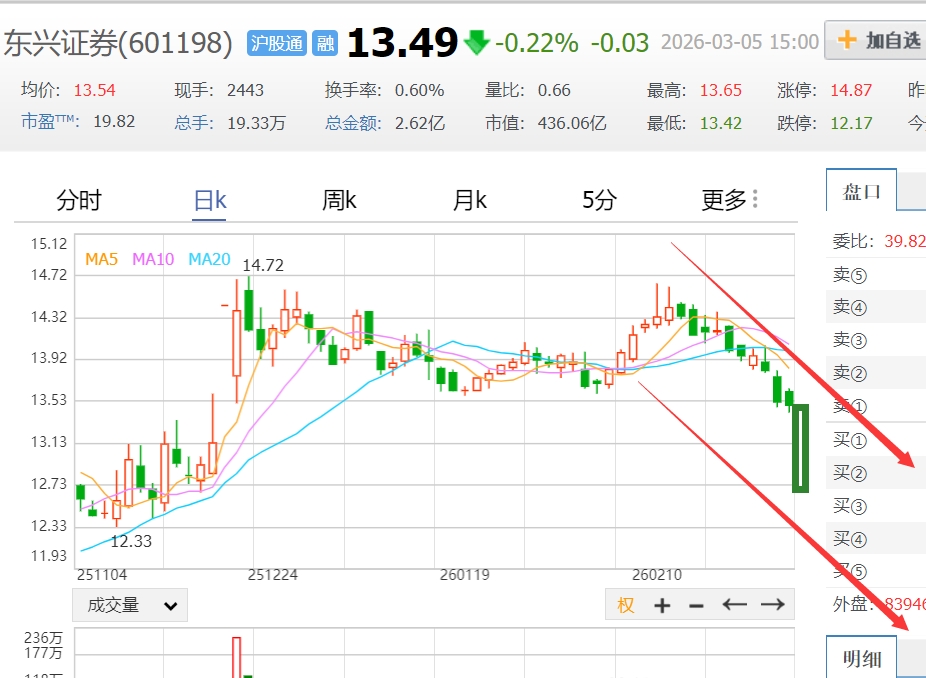Click the 总金额 label link
926x678 pixels.
coord(353,123)
